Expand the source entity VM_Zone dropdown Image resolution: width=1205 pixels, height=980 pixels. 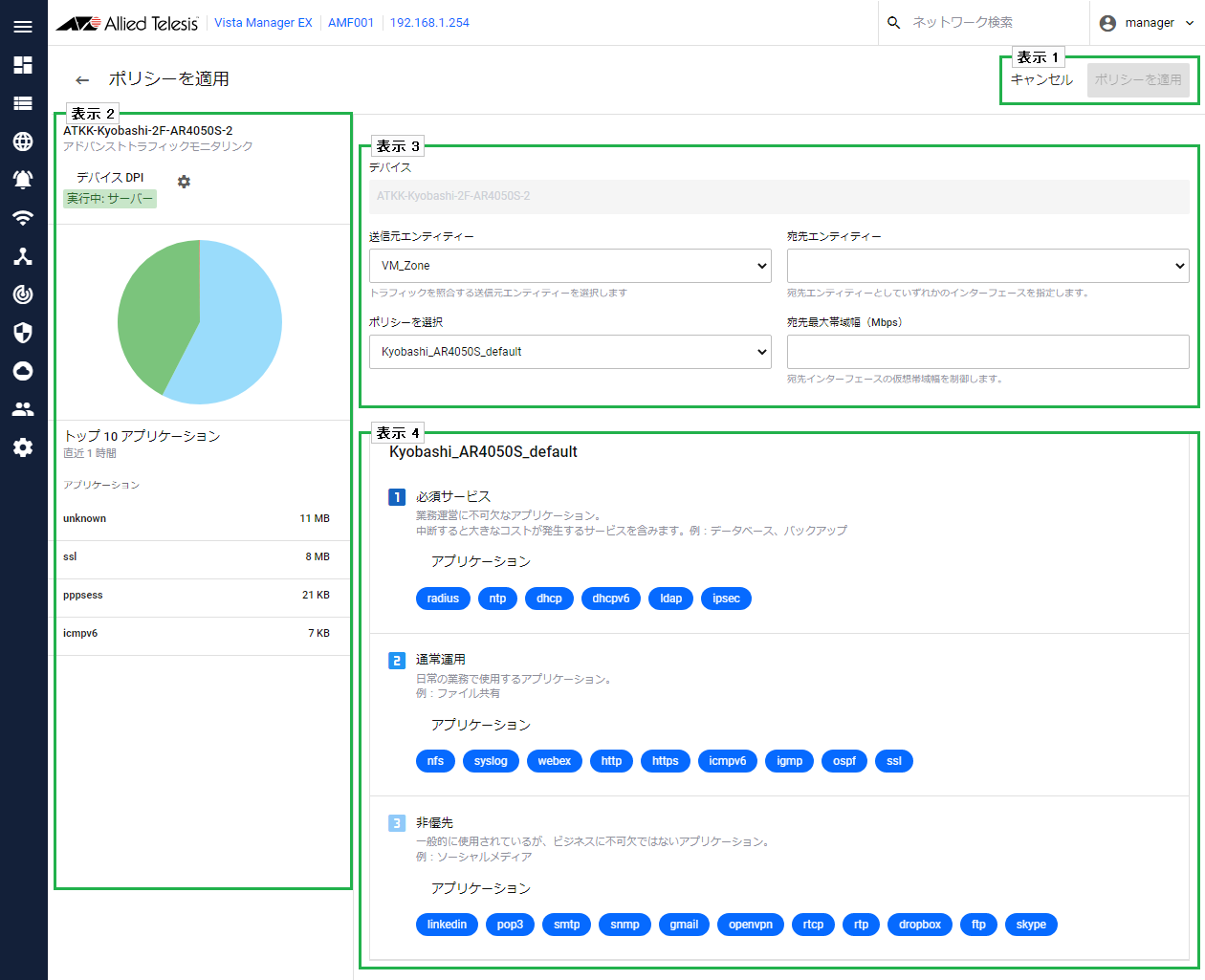coord(570,266)
